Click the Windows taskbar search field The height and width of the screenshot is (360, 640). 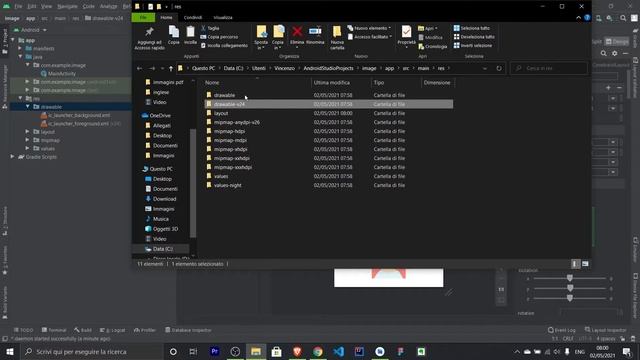(91, 351)
